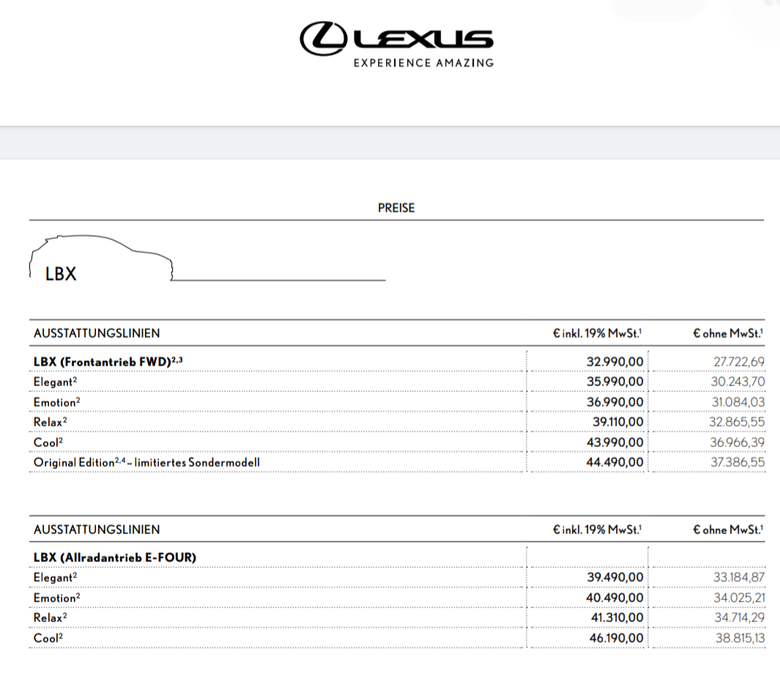The width and height of the screenshot is (780, 685).
Task: Click the LBX model name beside silhouette
Action: (x=61, y=274)
